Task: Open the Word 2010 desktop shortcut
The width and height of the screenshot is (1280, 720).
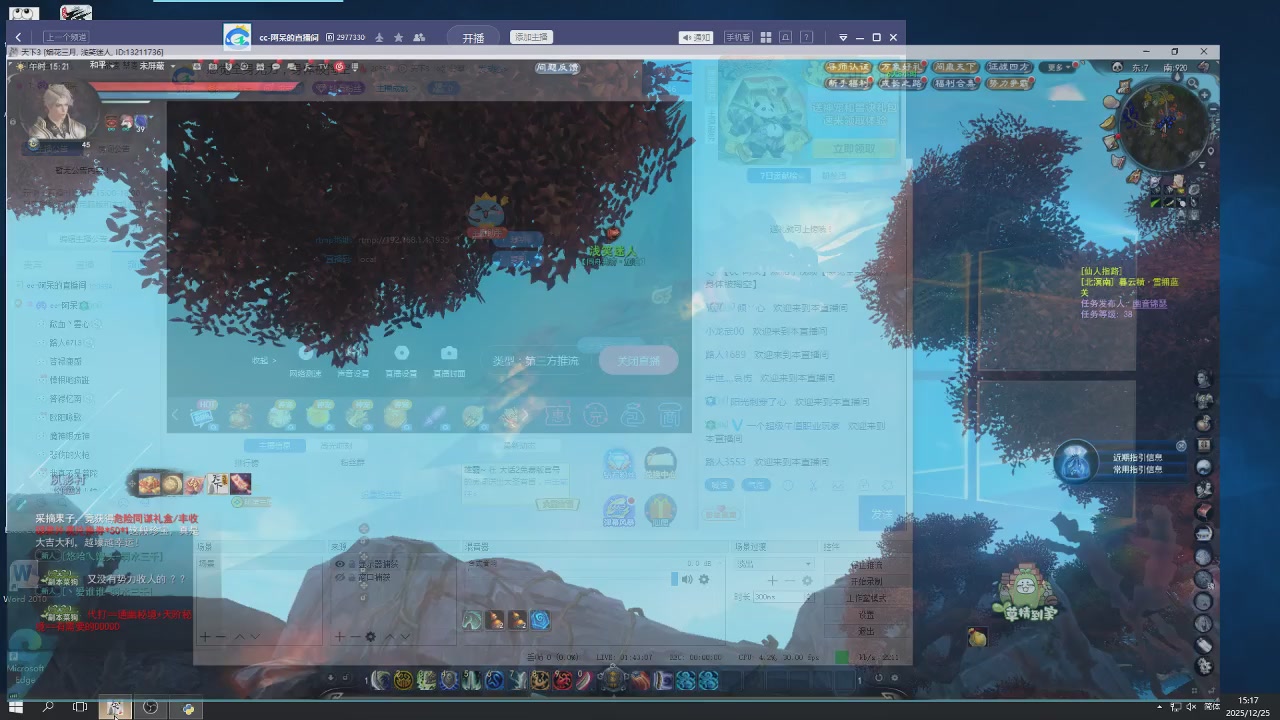Action: coord(24,581)
